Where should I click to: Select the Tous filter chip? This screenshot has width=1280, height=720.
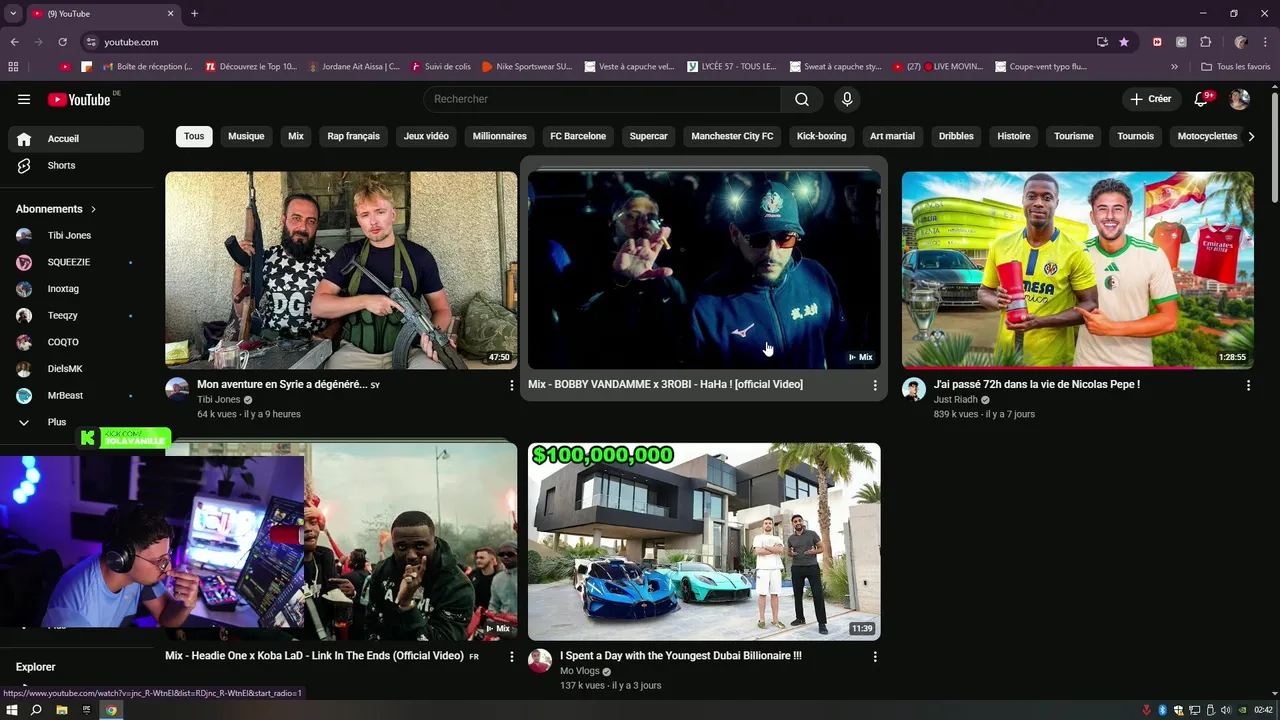[x=194, y=136]
